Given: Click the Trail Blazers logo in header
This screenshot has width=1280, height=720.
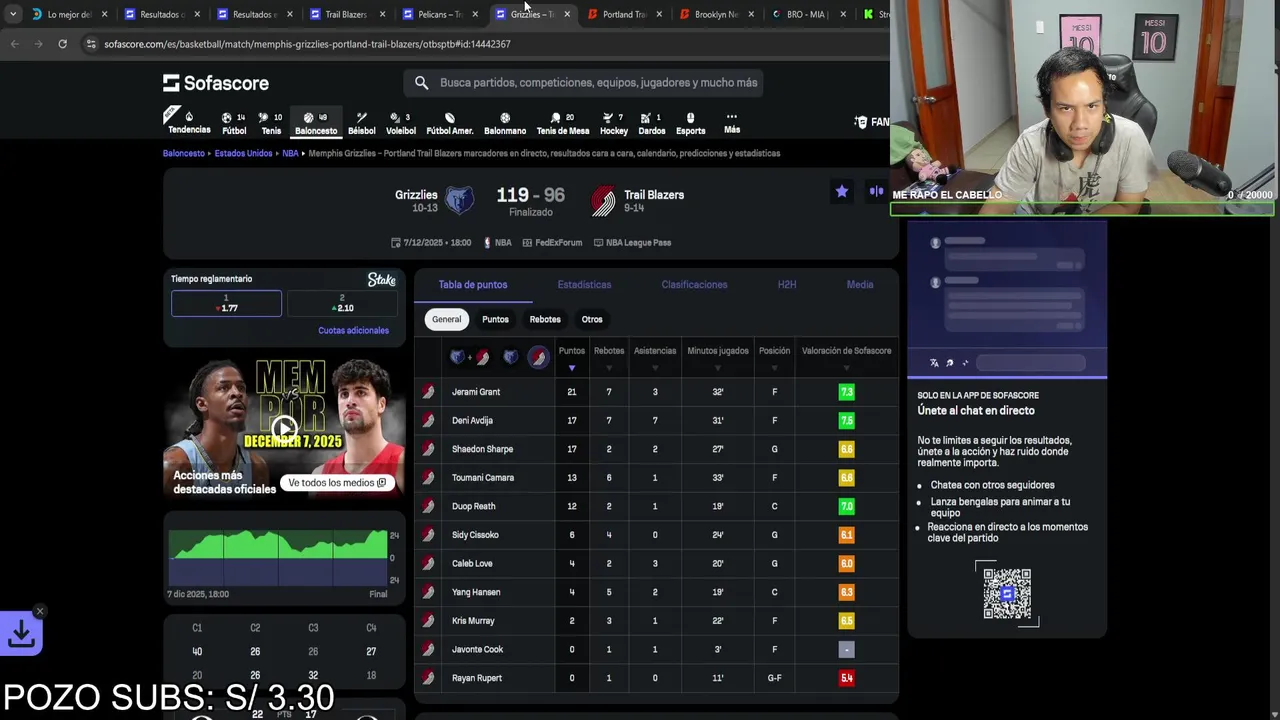Looking at the screenshot, I should pos(603,200).
